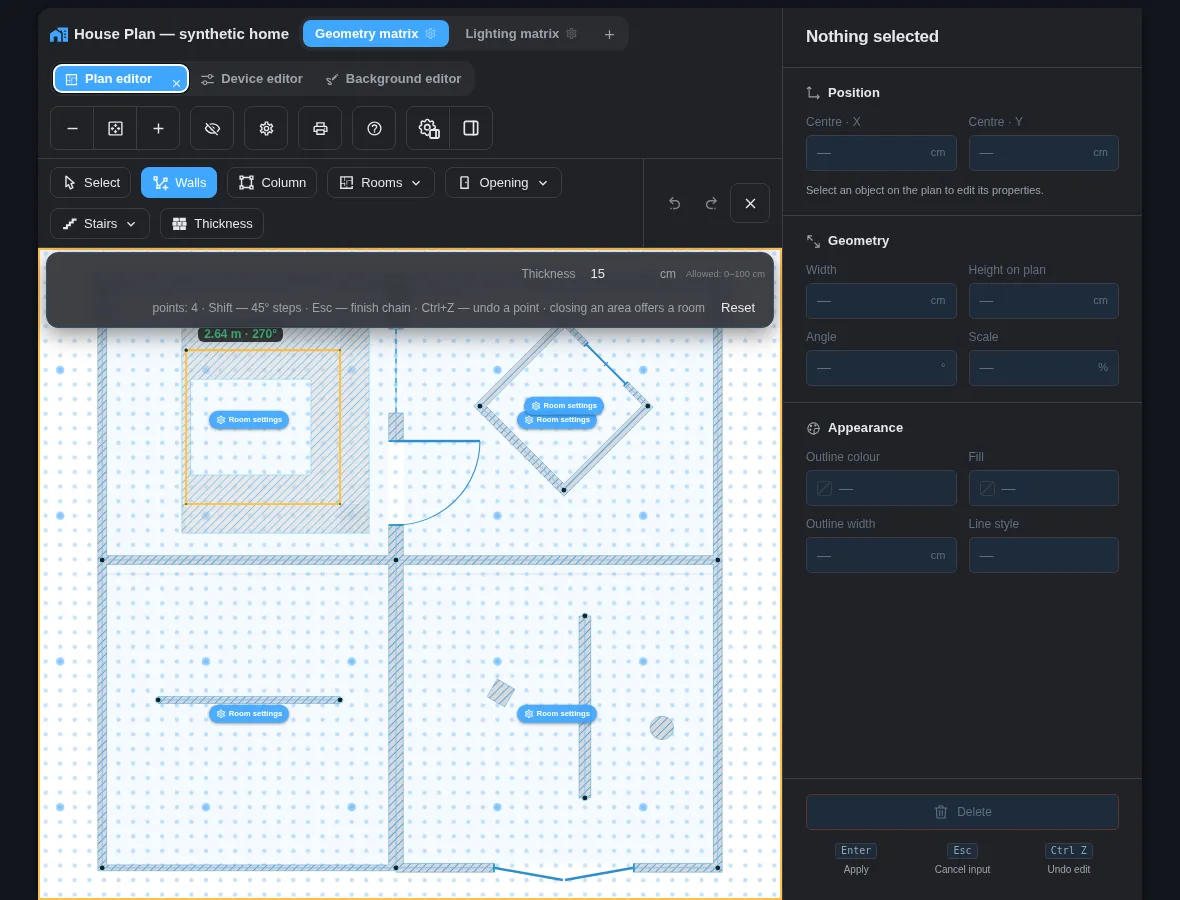
Task: Expand the Stairs dropdown
Action: [x=100, y=223]
